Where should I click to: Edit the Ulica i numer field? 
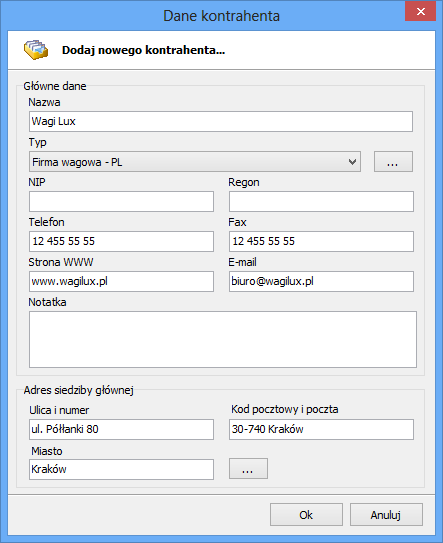point(121,429)
